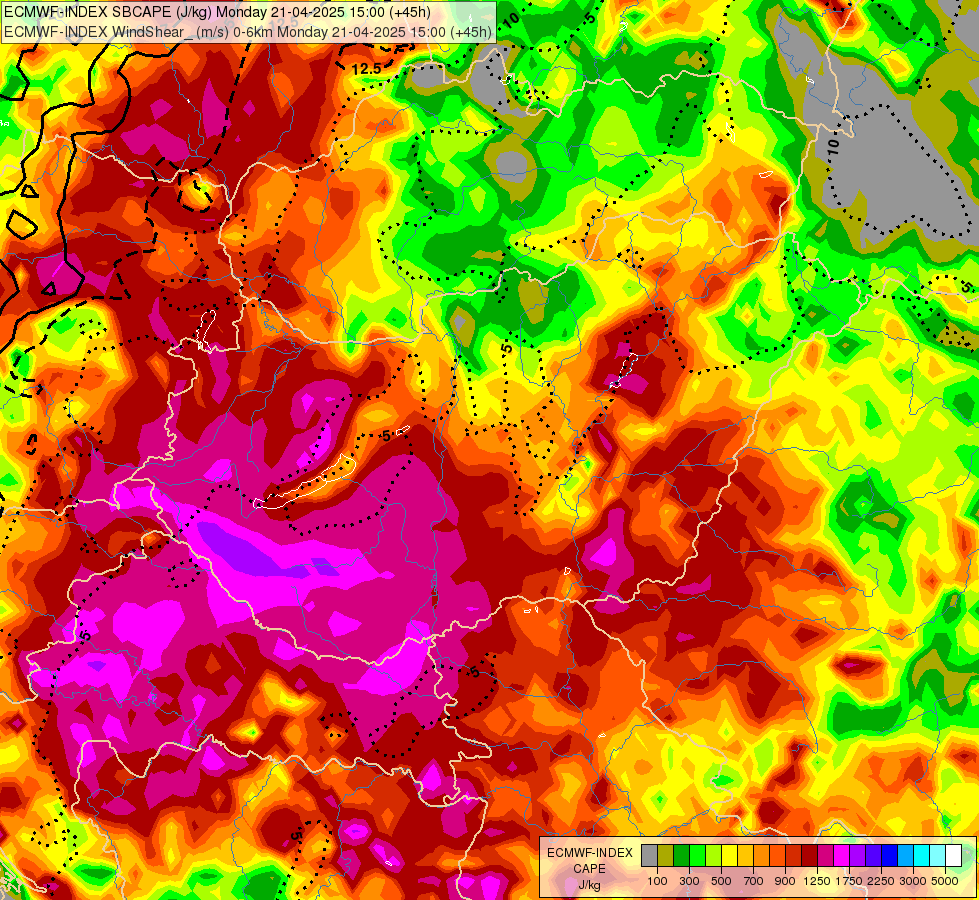Choose the sky blue legend swatch
Screen dimensions: 979x900
(906, 855)
